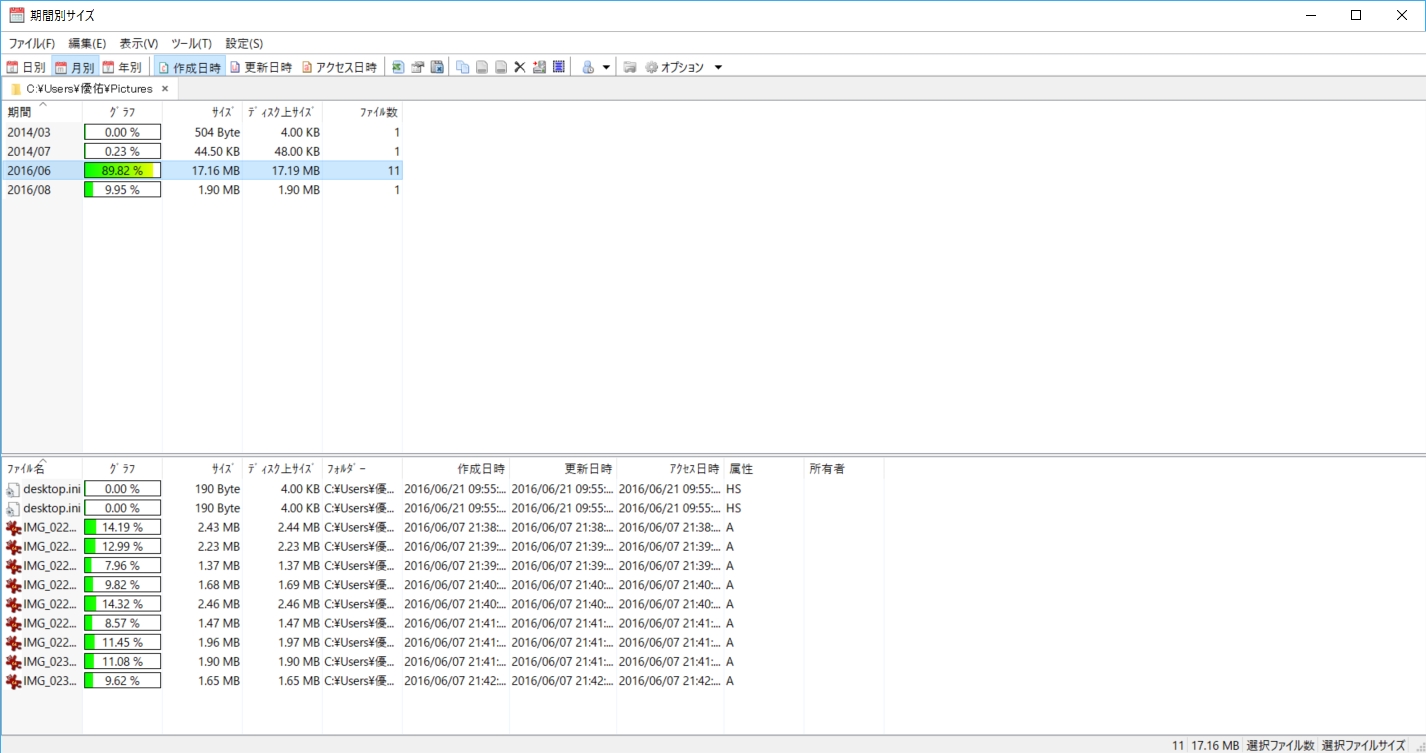Open the 編集(E) menu
Screen dimensions: 1426x753
click(87, 43)
